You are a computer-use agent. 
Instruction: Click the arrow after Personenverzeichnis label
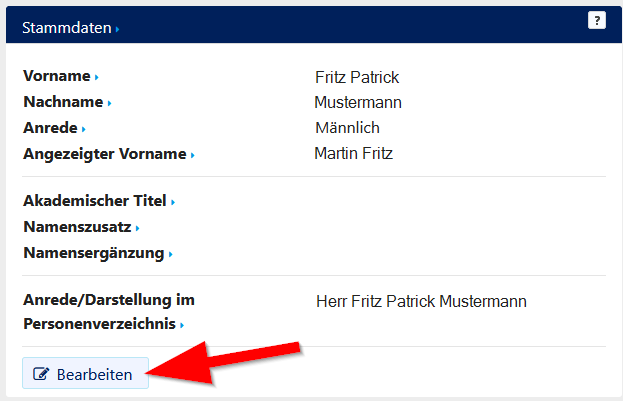pyautogui.click(x=183, y=325)
